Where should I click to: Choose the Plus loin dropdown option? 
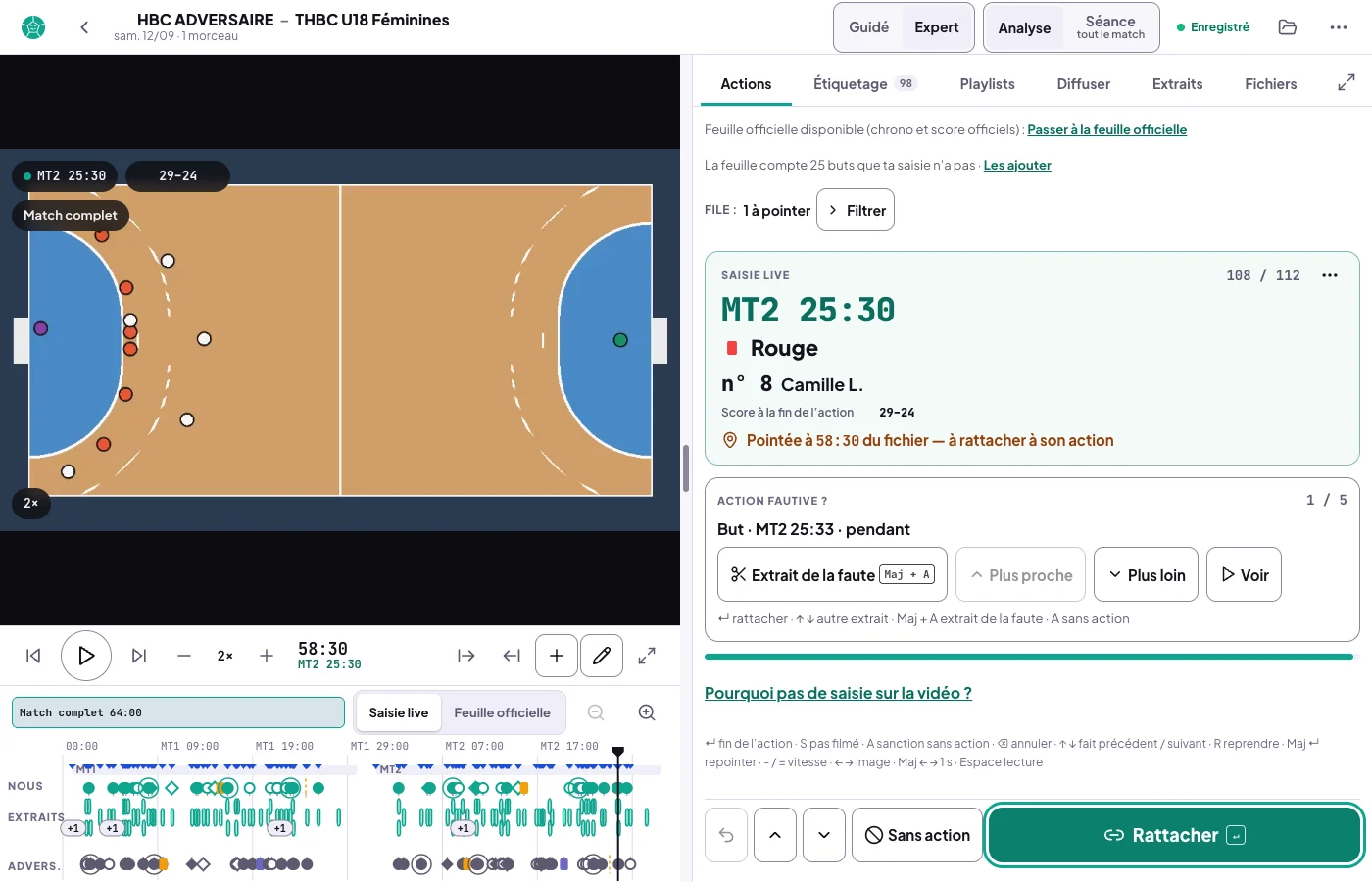coord(1147,575)
